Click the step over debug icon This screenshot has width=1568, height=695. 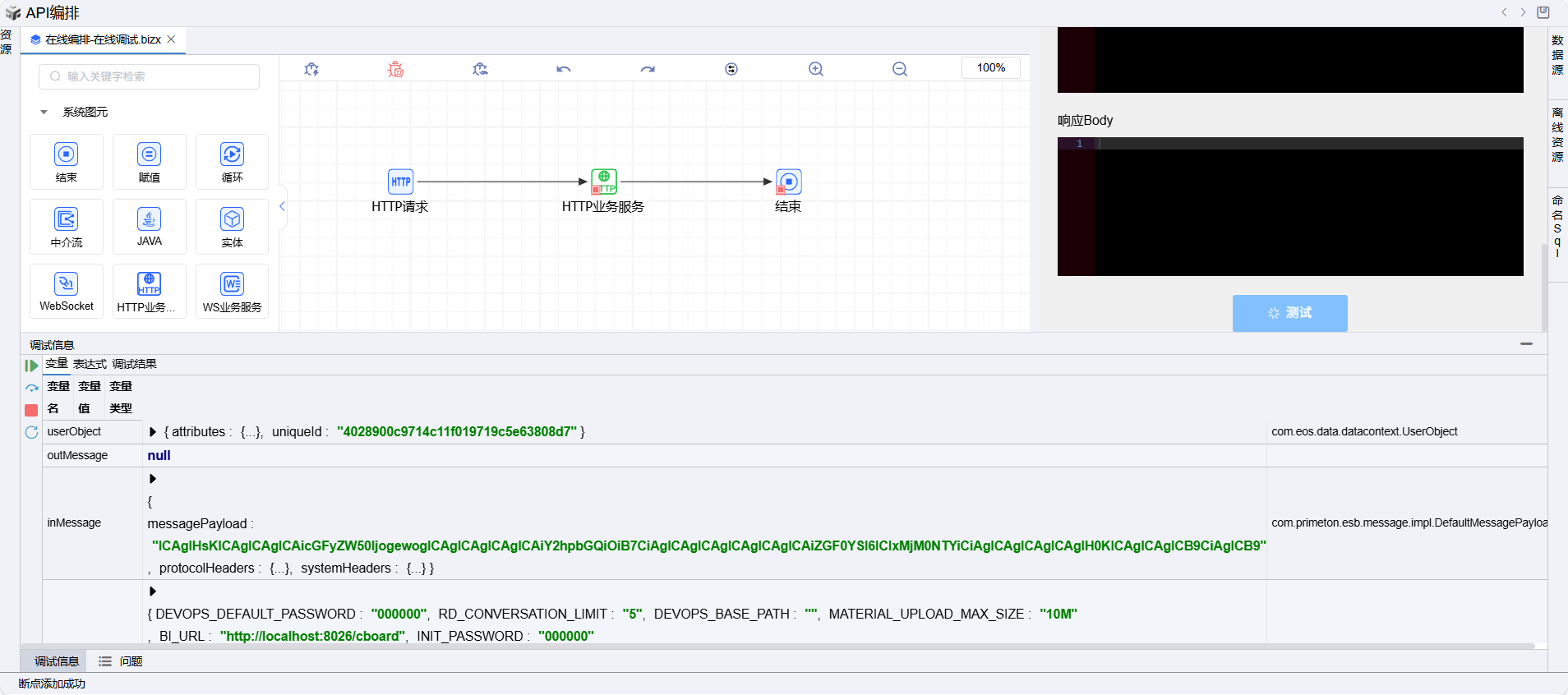click(31, 388)
